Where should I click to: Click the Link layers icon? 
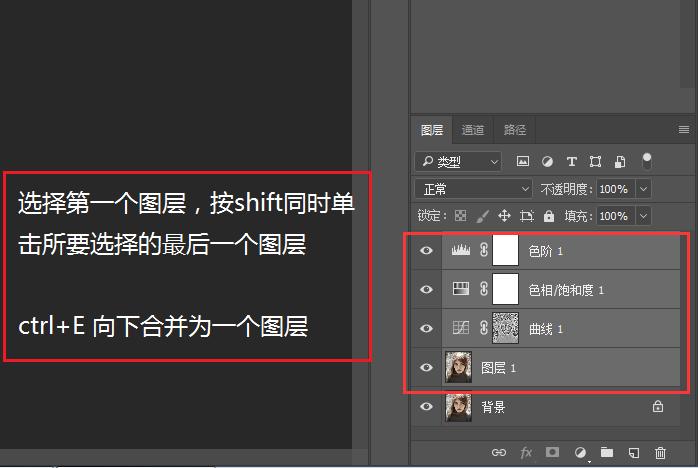coord(499,452)
